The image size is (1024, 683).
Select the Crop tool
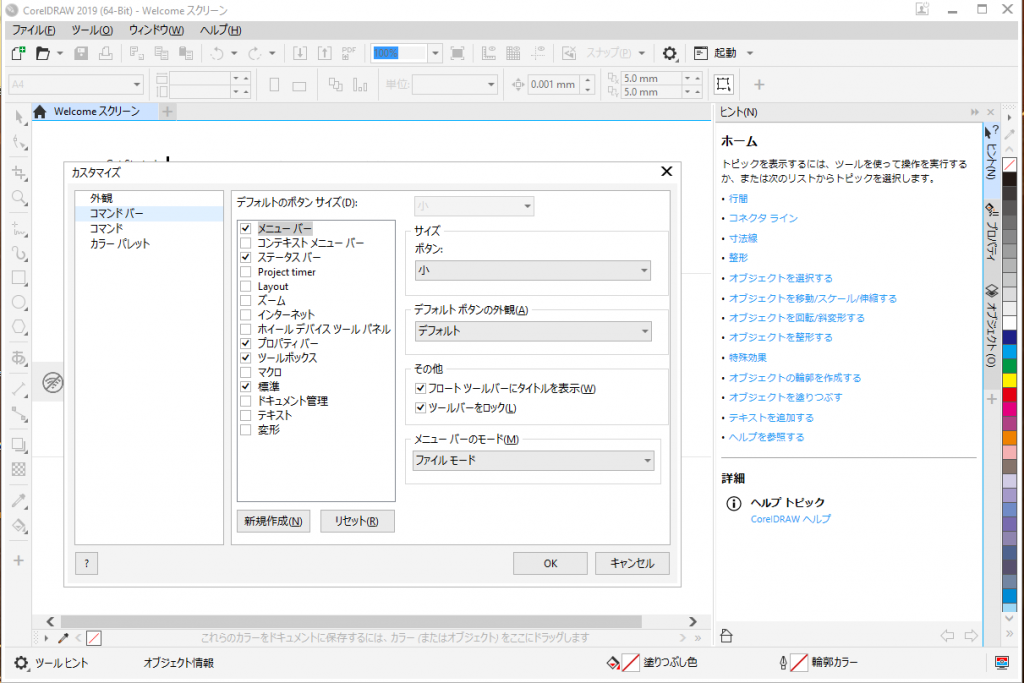[x=19, y=173]
